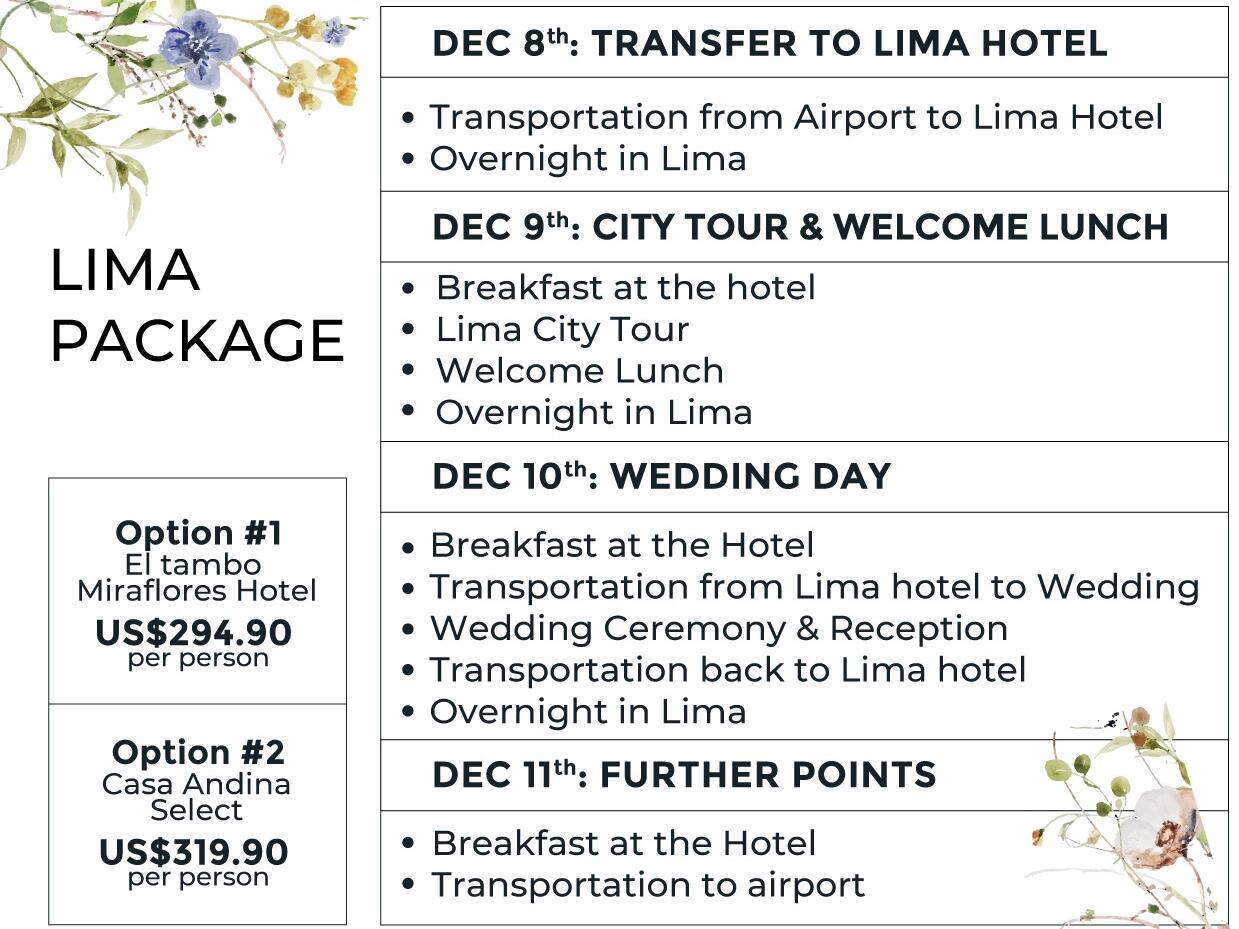Click the Welcome Lunch bullet item

tap(579, 371)
